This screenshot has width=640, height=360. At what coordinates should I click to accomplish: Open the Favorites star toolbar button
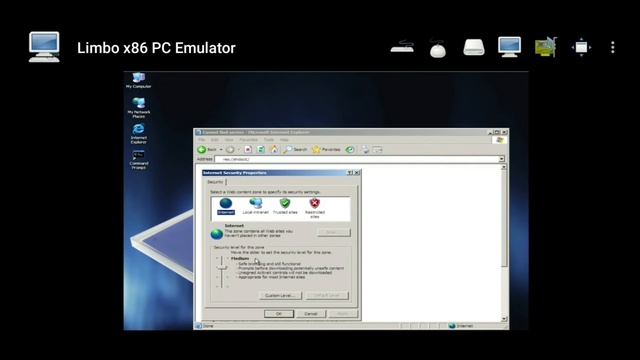pos(326,149)
